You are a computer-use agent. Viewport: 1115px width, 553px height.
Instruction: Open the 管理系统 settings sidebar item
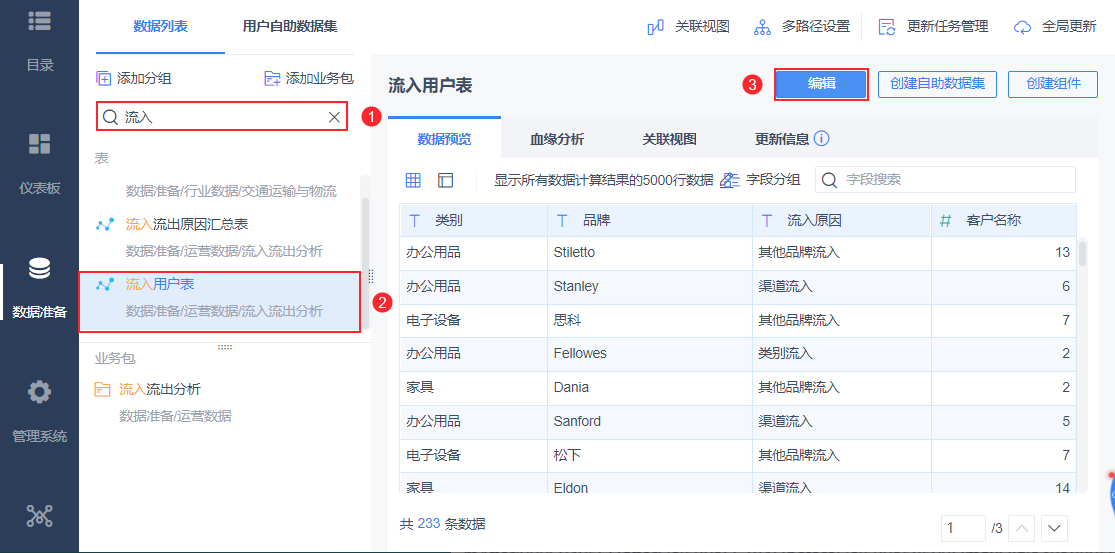(40, 412)
